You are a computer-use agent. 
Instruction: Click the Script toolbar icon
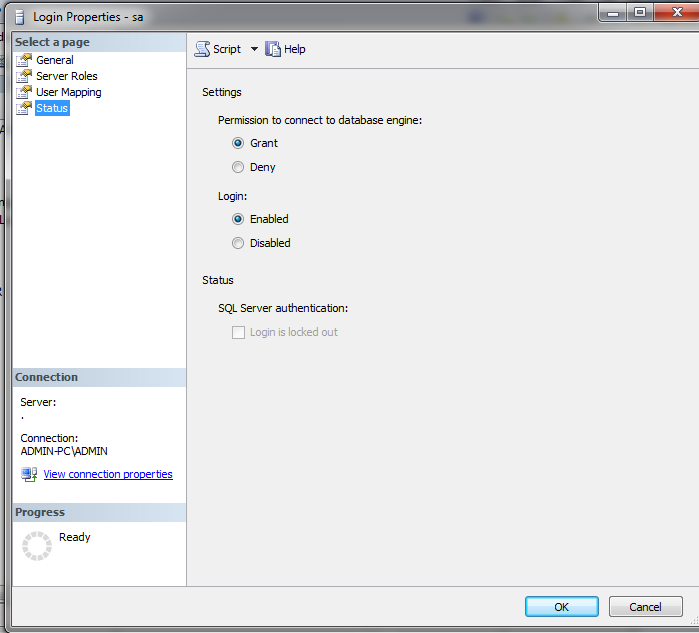click(x=202, y=49)
